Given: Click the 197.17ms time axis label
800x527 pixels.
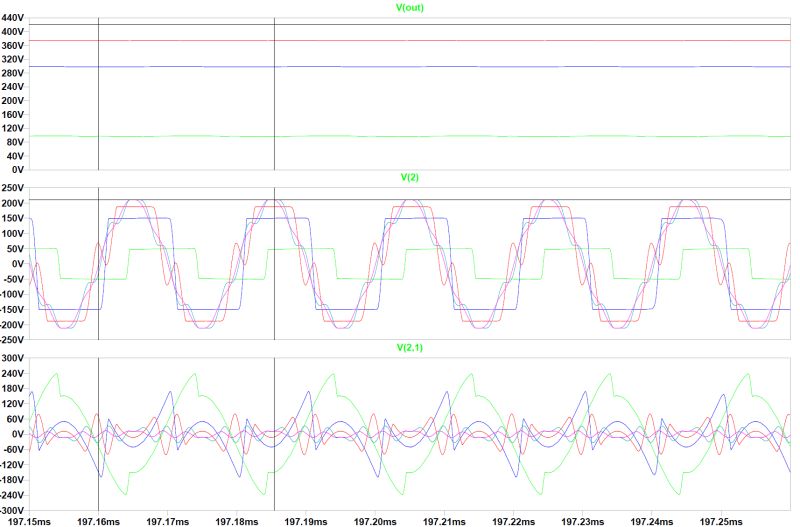Looking at the screenshot, I should (x=167, y=521).
